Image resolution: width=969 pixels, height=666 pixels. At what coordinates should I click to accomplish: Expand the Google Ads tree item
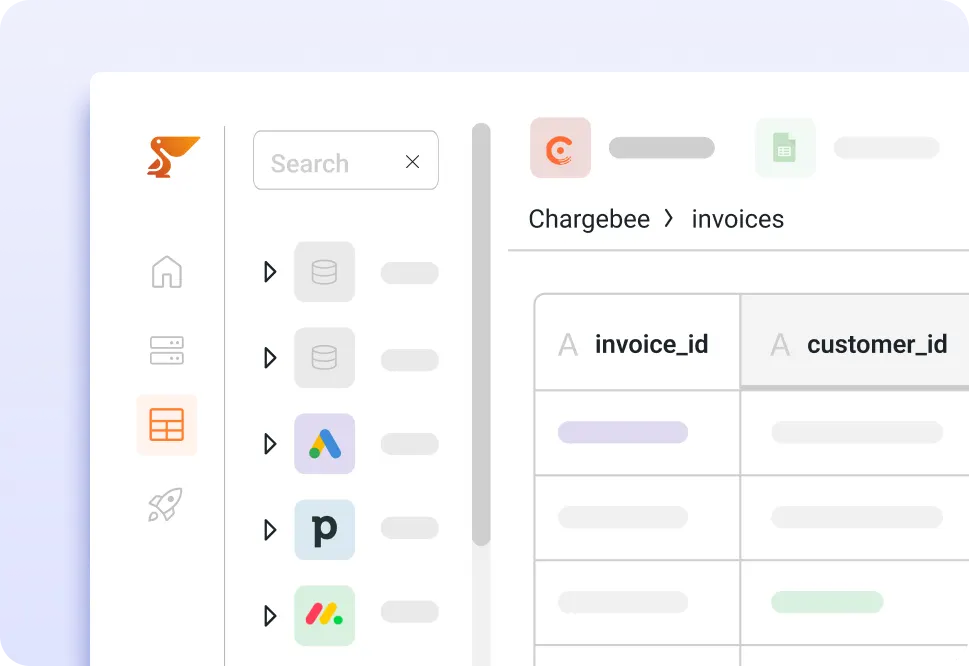269,443
